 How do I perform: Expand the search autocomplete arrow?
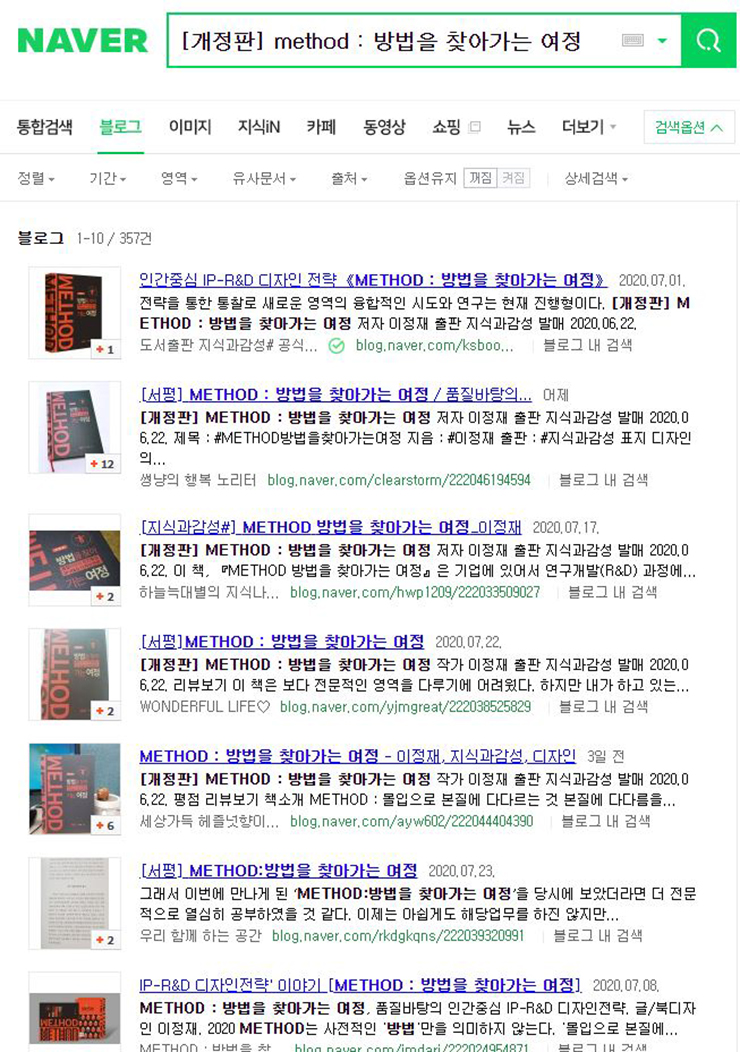tap(662, 41)
